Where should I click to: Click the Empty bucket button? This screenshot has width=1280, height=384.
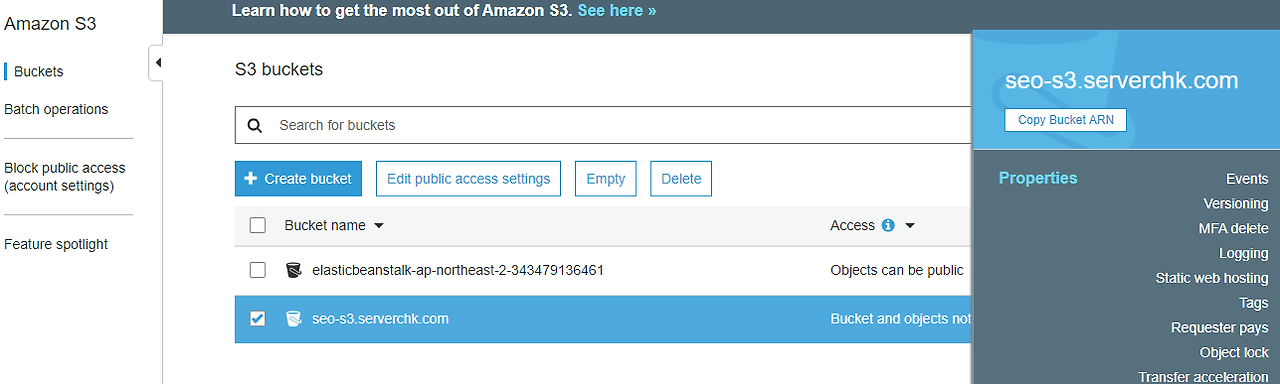click(606, 179)
